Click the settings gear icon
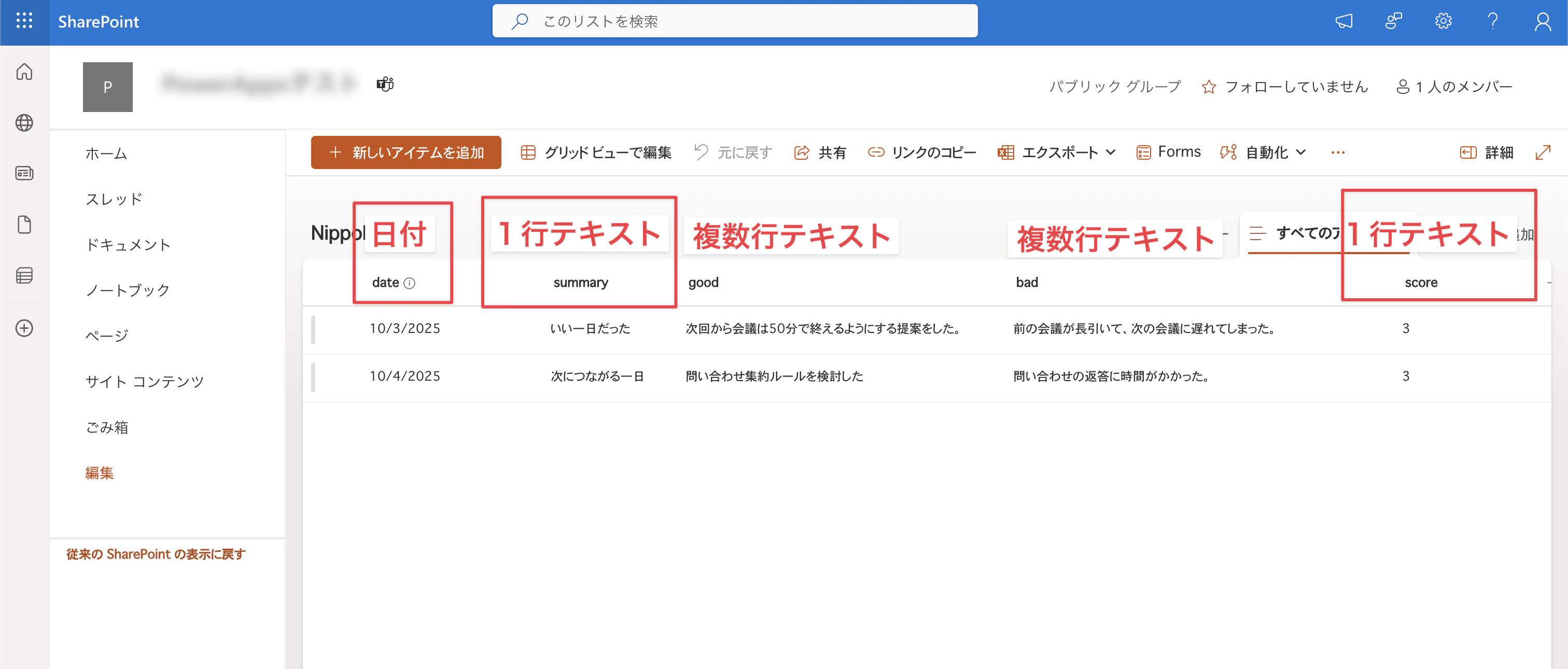 pyautogui.click(x=1443, y=21)
